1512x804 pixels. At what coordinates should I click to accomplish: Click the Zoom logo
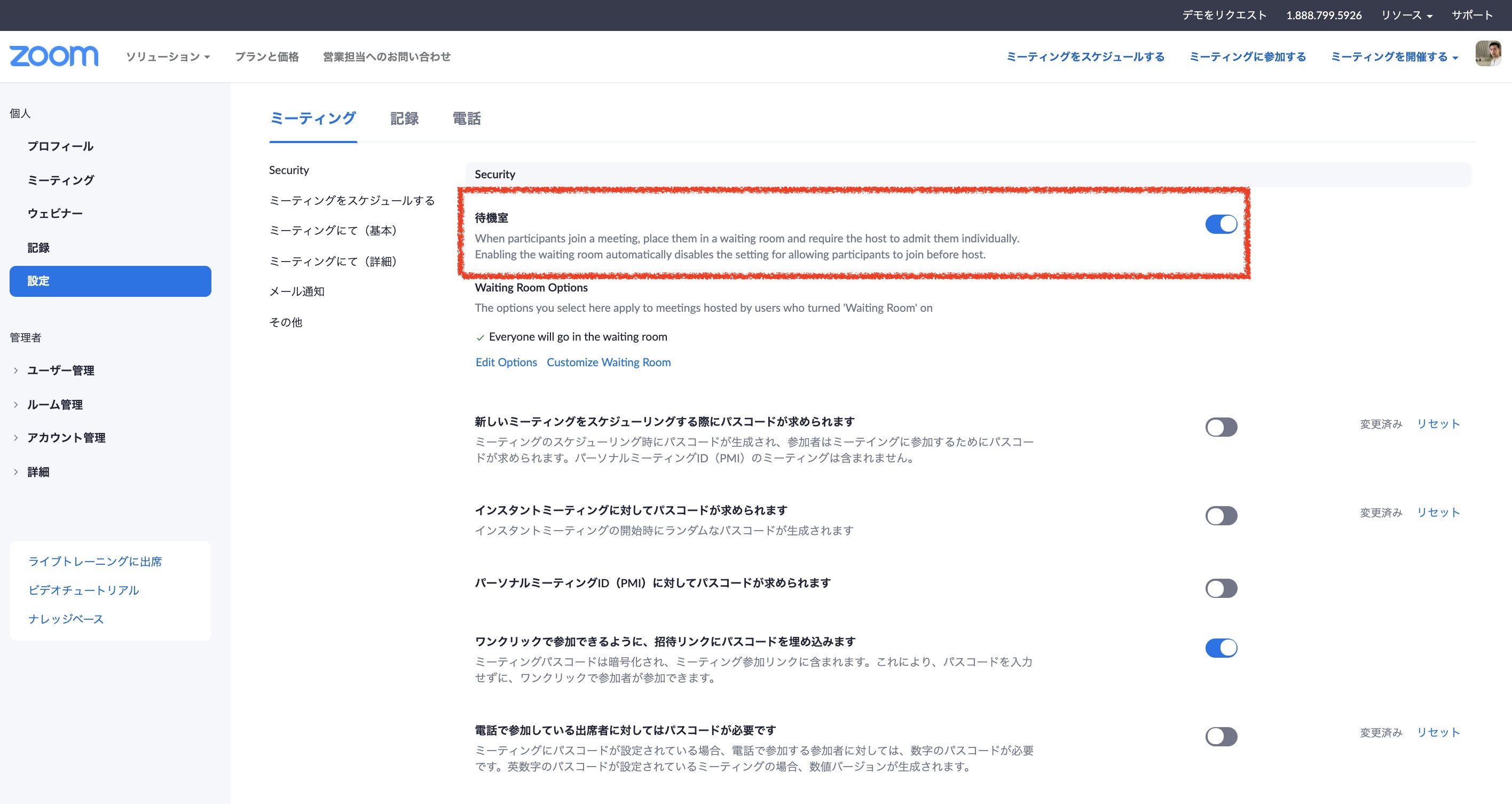[54, 57]
